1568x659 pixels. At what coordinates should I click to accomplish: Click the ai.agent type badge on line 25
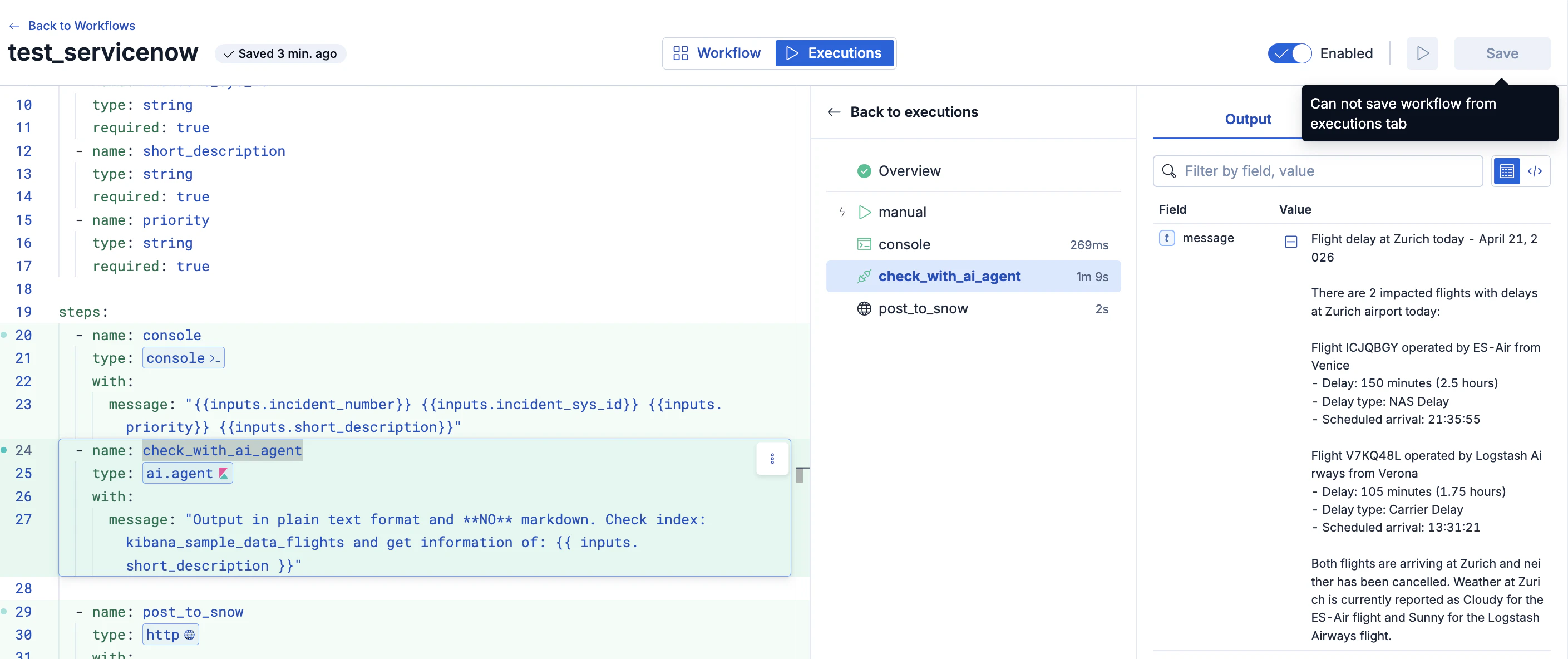pyautogui.click(x=188, y=473)
